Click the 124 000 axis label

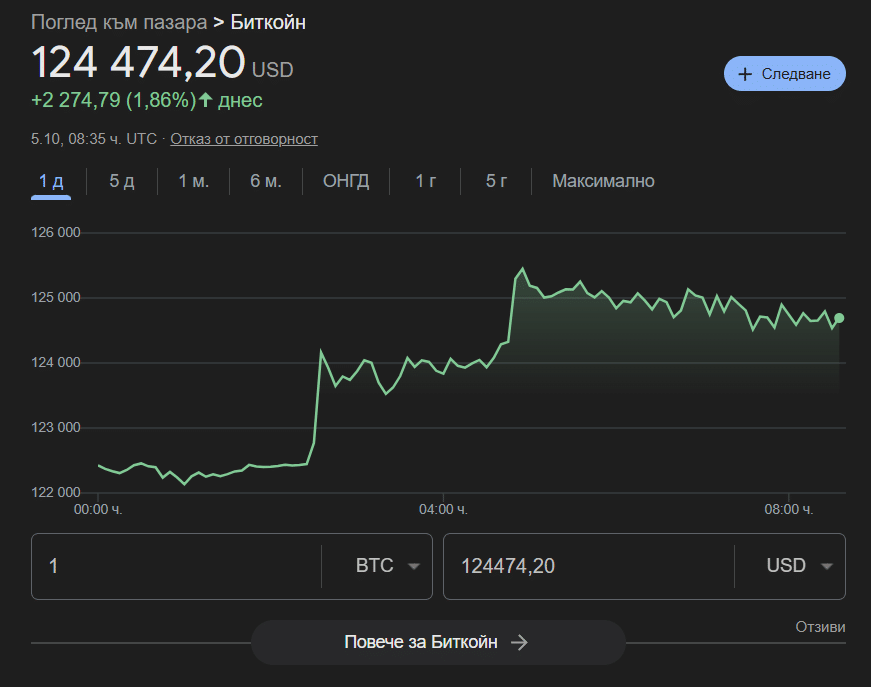click(56, 363)
